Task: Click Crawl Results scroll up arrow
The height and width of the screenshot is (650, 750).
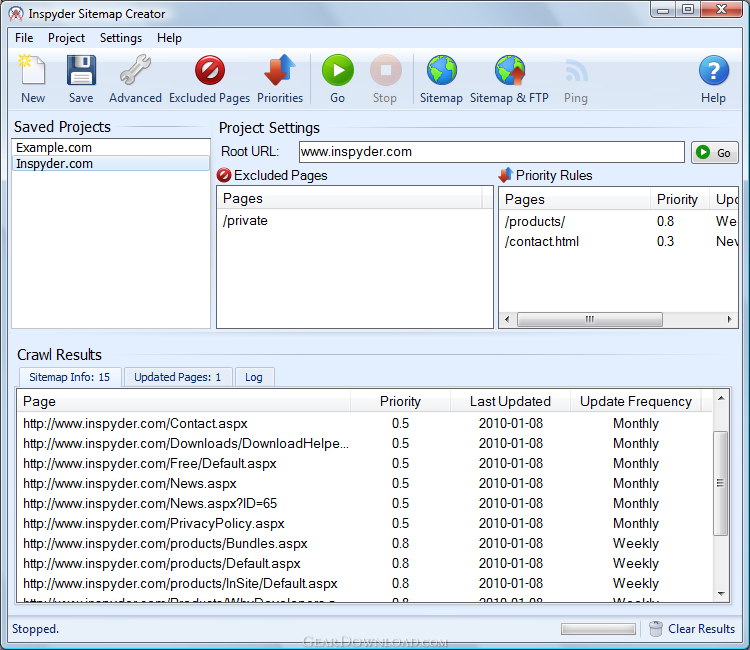Action: coord(721,398)
